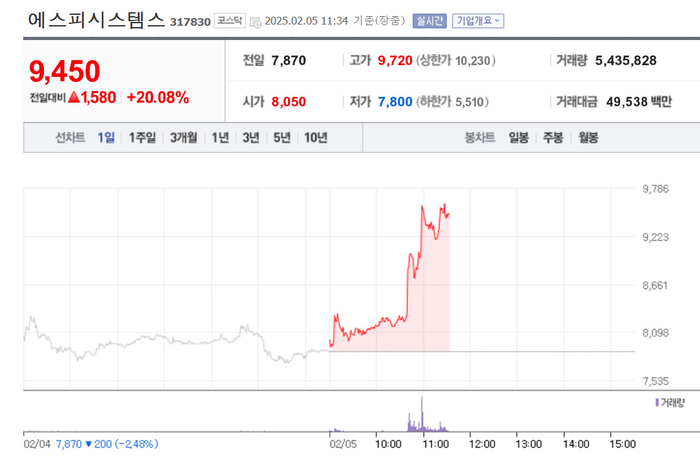Click the timestamp 2025.02.05 11:34
The height and width of the screenshot is (462, 700).
pos(306,21)
